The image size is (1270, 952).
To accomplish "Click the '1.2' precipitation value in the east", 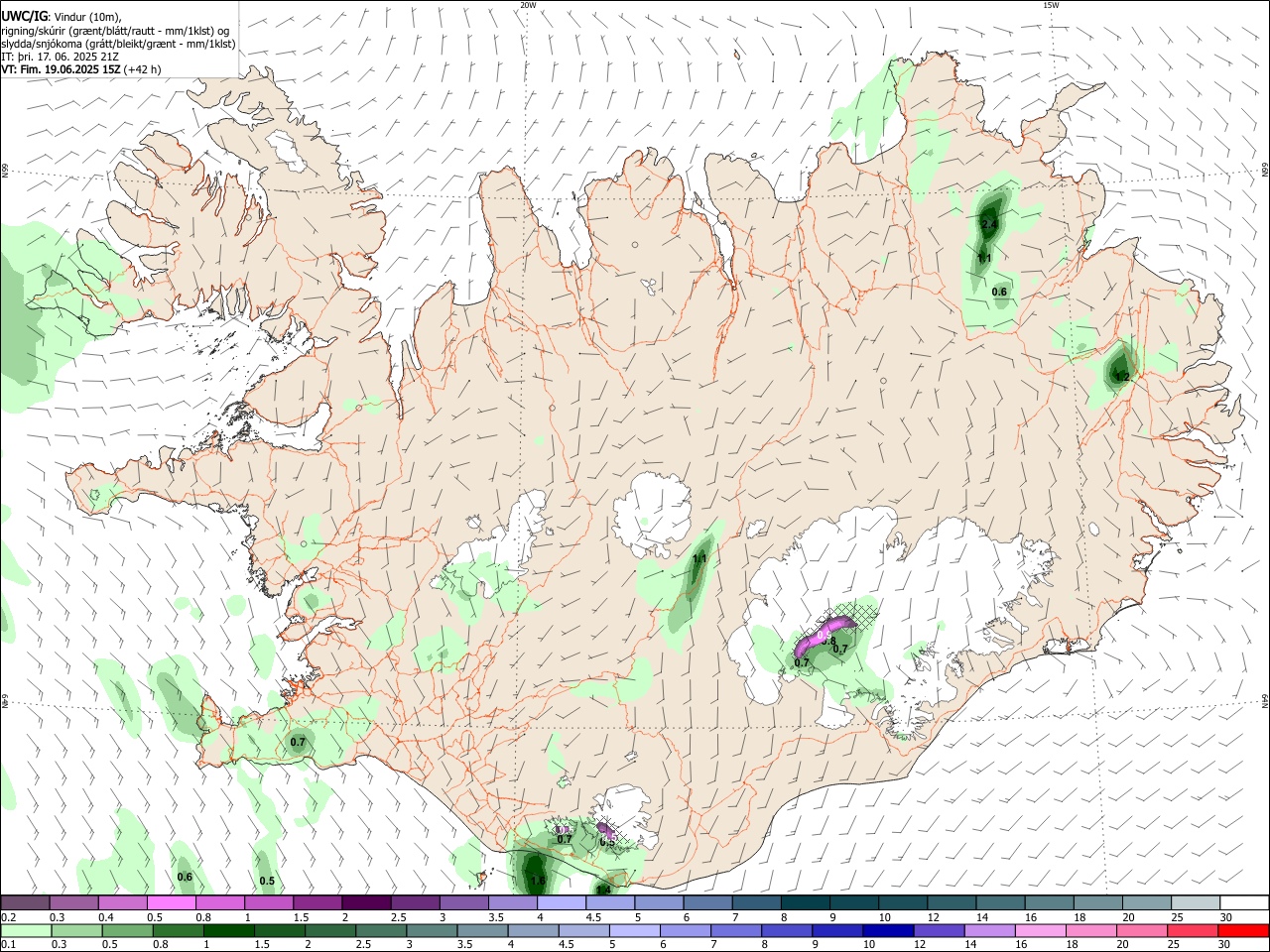I will point(1122,377).
